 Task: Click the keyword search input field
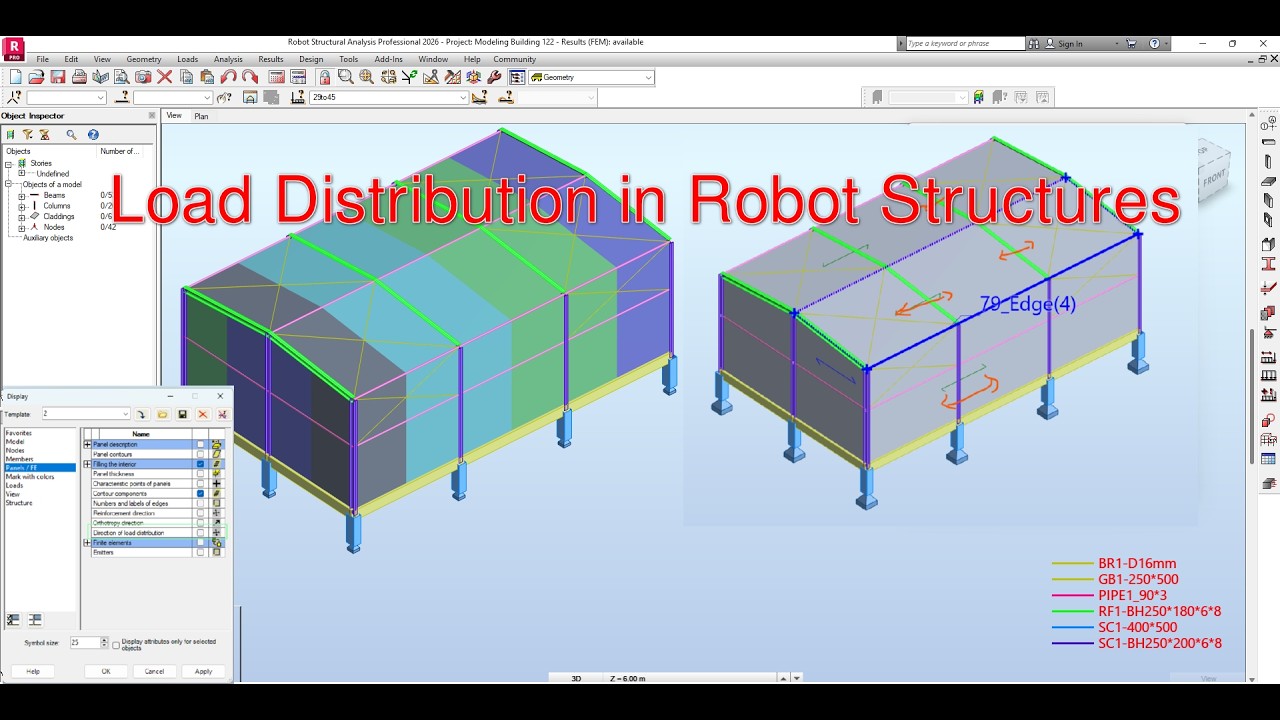coord(964,43)
